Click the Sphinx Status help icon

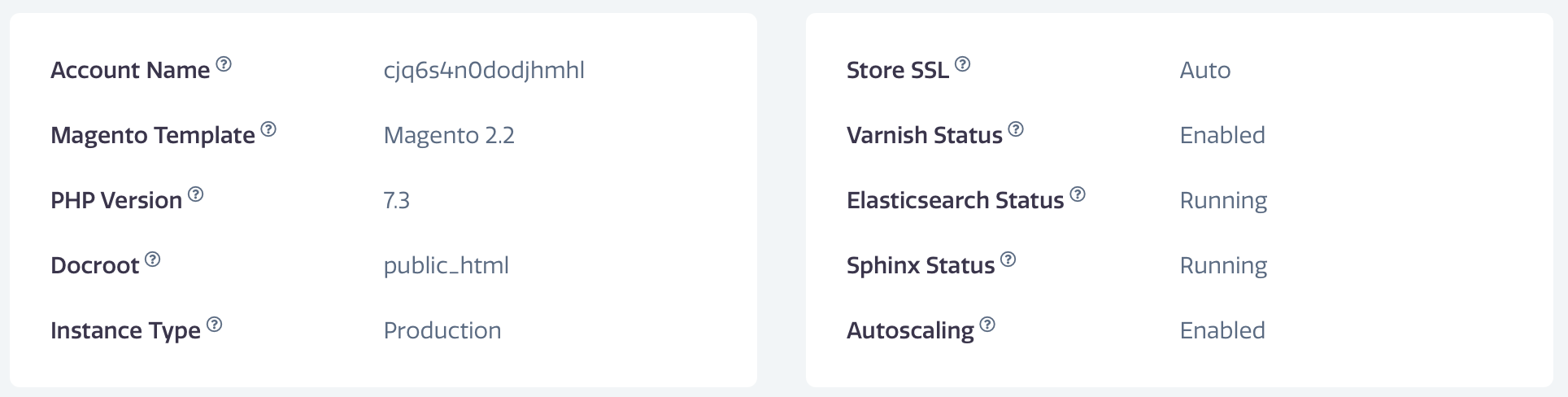coord(1008,260)
